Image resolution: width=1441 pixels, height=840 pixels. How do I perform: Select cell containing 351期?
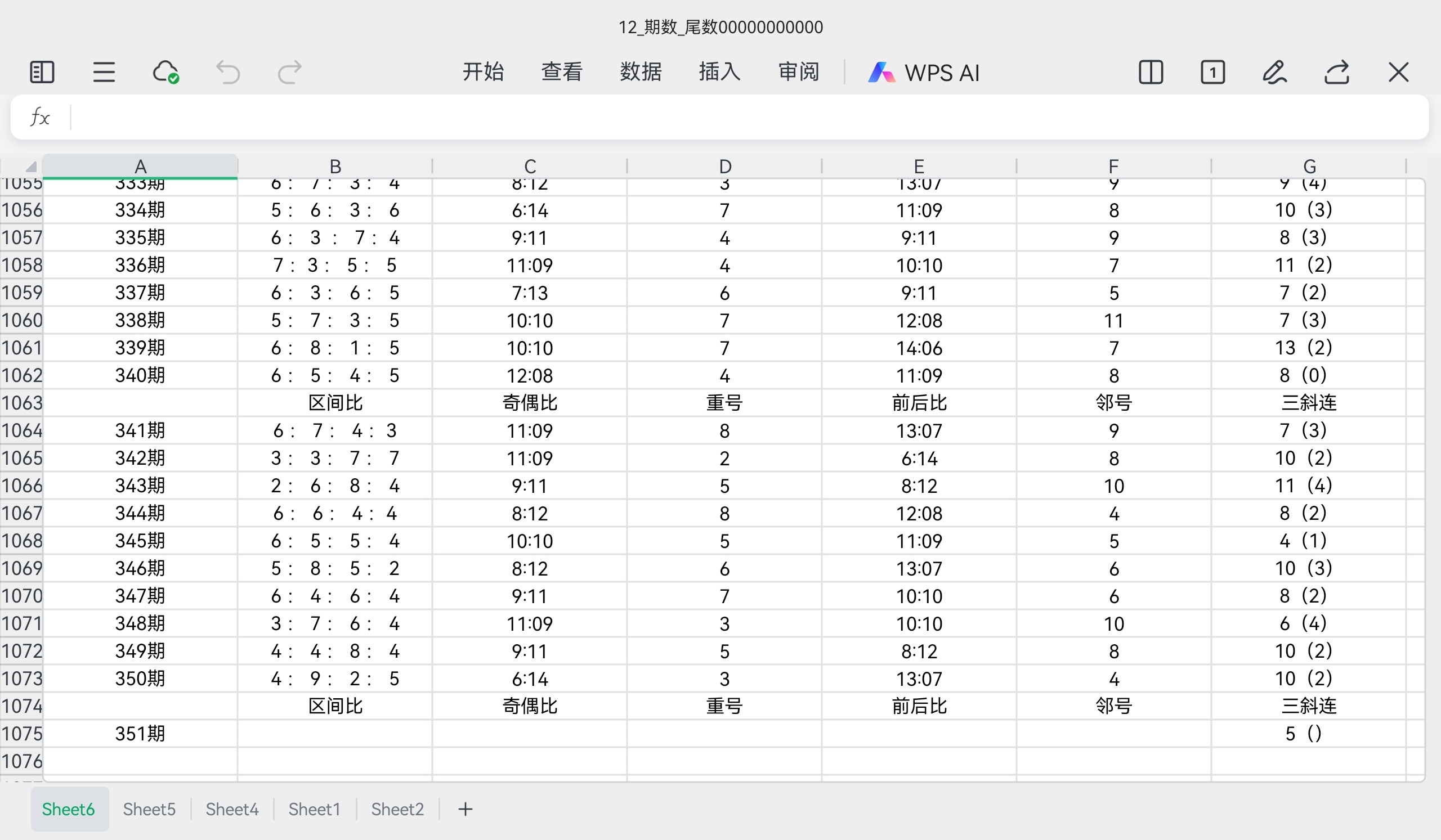[140, 734]
